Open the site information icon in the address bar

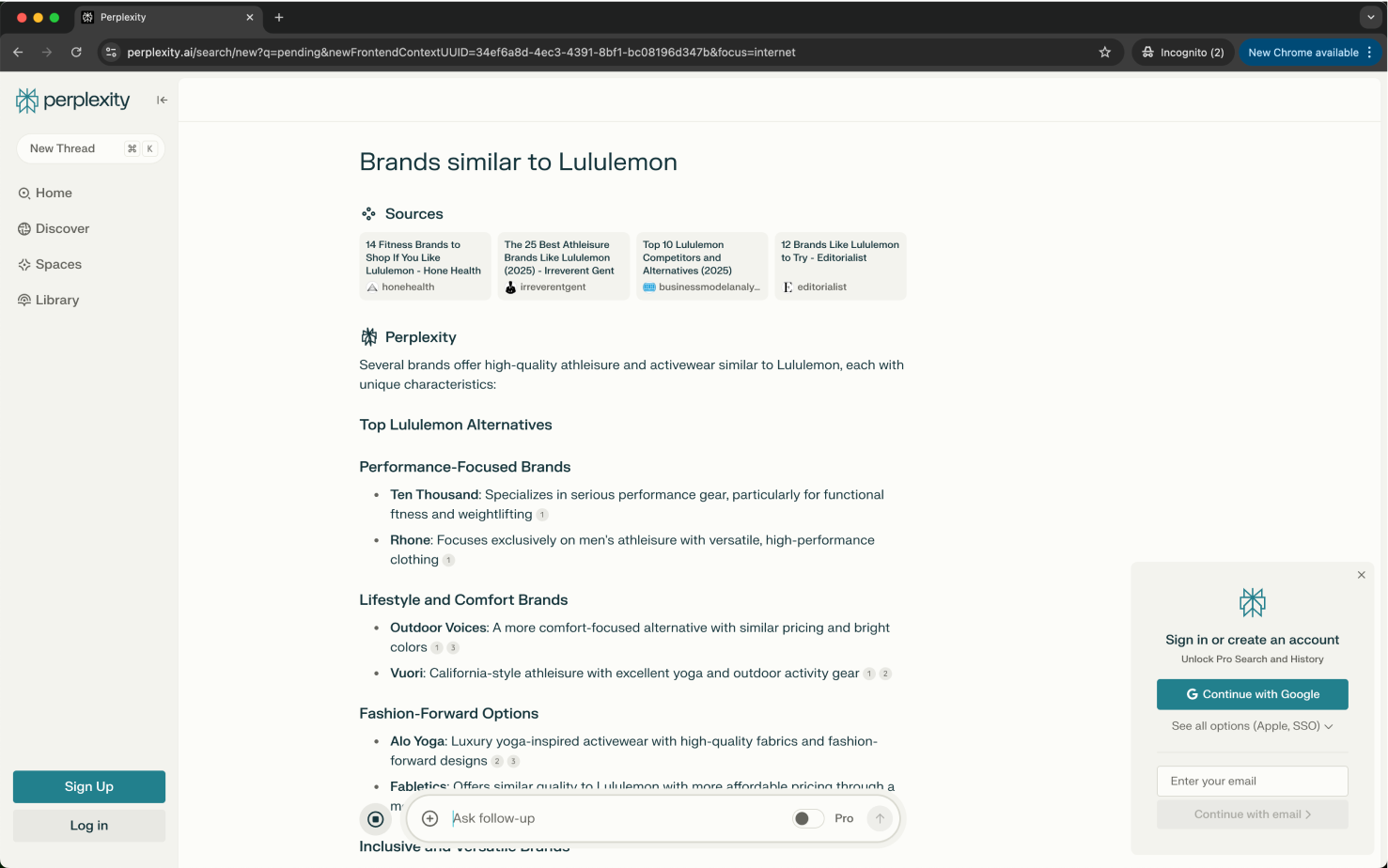coord(111,53)
